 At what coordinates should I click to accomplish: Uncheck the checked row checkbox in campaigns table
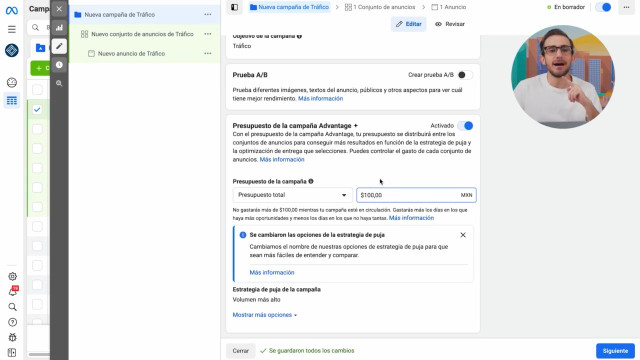pos(37,109)
